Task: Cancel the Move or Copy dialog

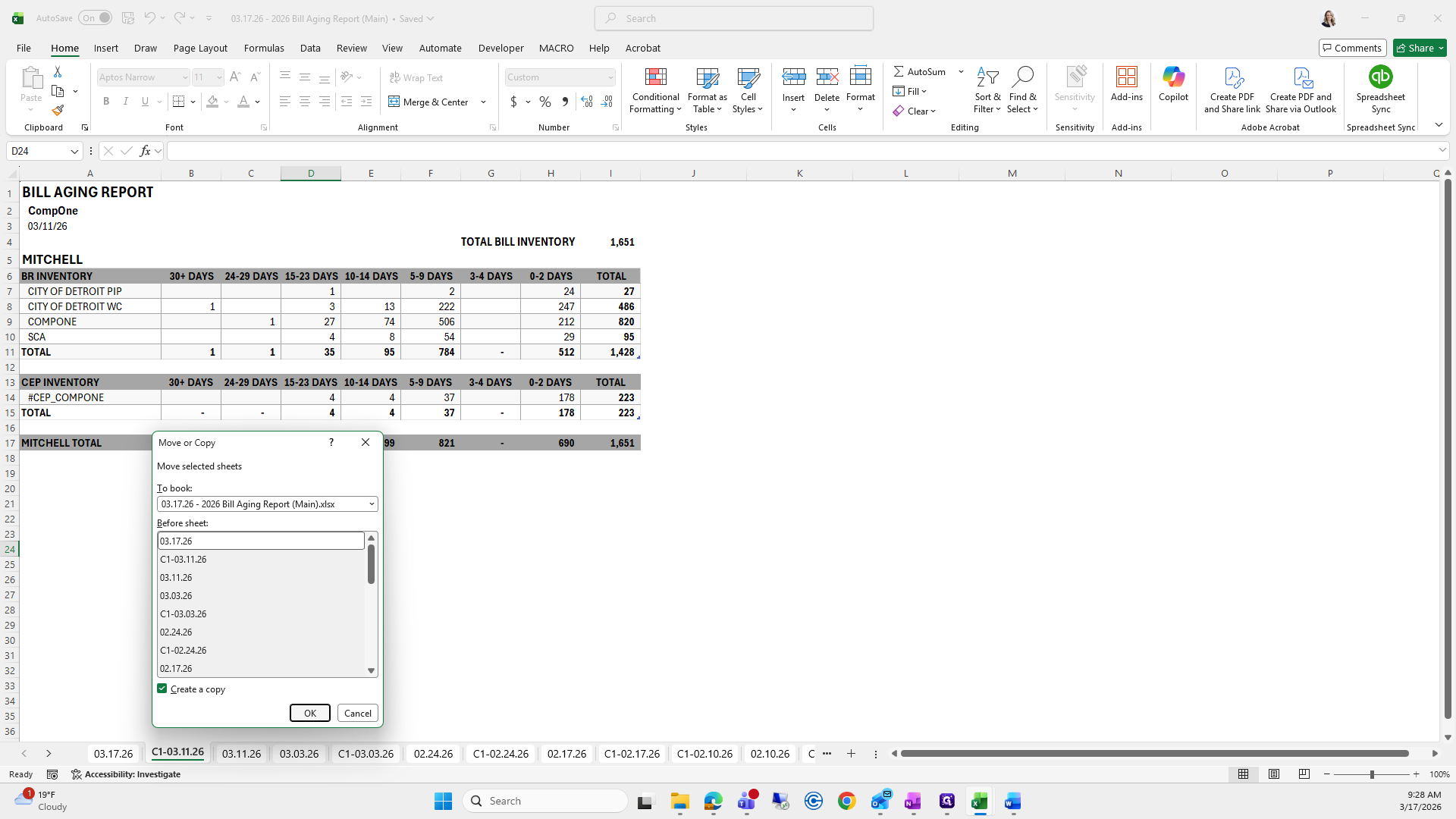Action: click(357, 713)
